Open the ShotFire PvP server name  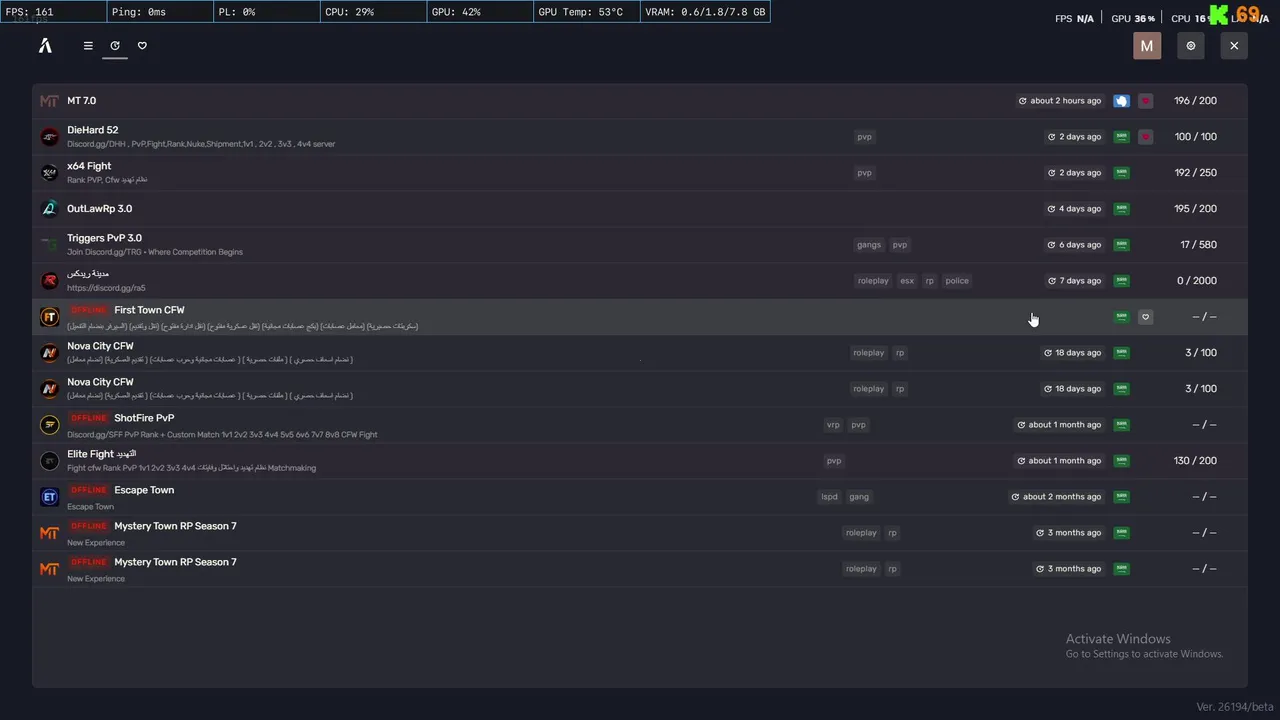point(144,418)
